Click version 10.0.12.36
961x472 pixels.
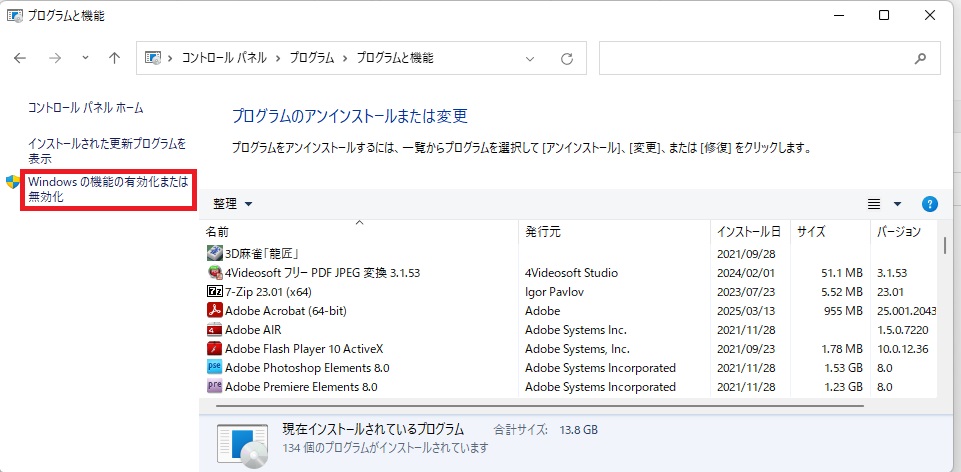point(902,349)
